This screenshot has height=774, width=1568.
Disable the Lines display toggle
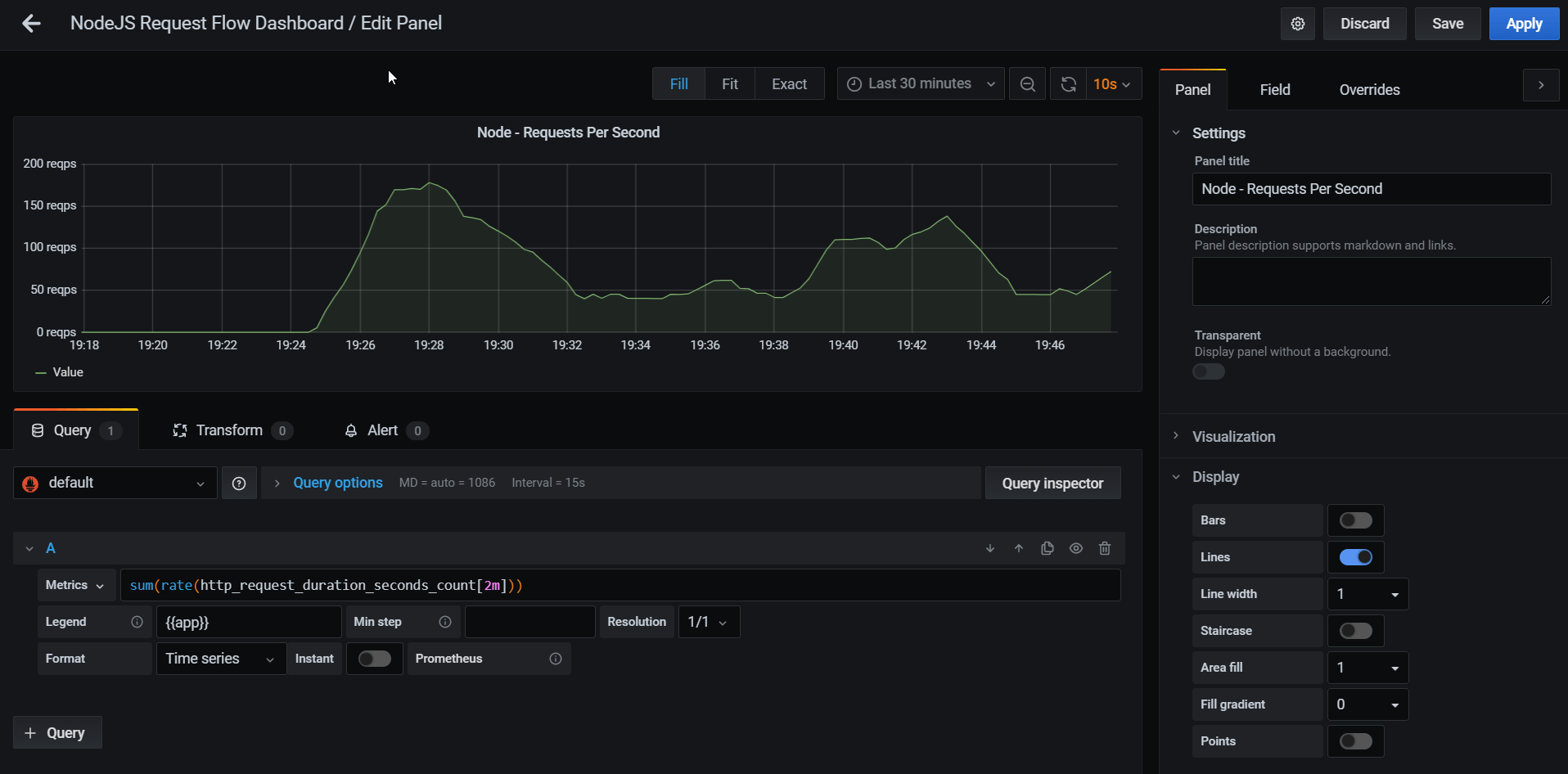[x=1354, y=557]
